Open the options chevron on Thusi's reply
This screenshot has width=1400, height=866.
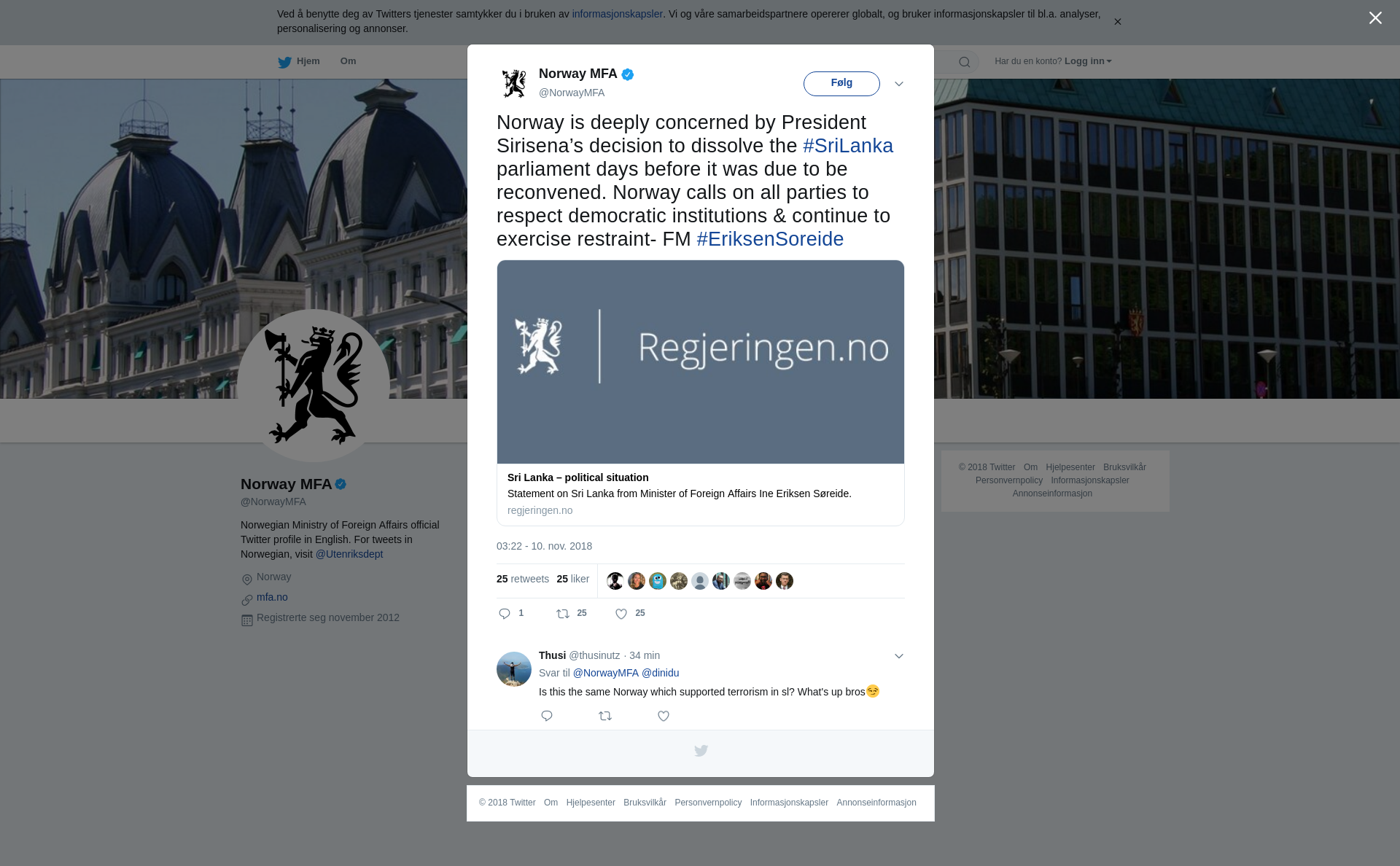point(899,656)
